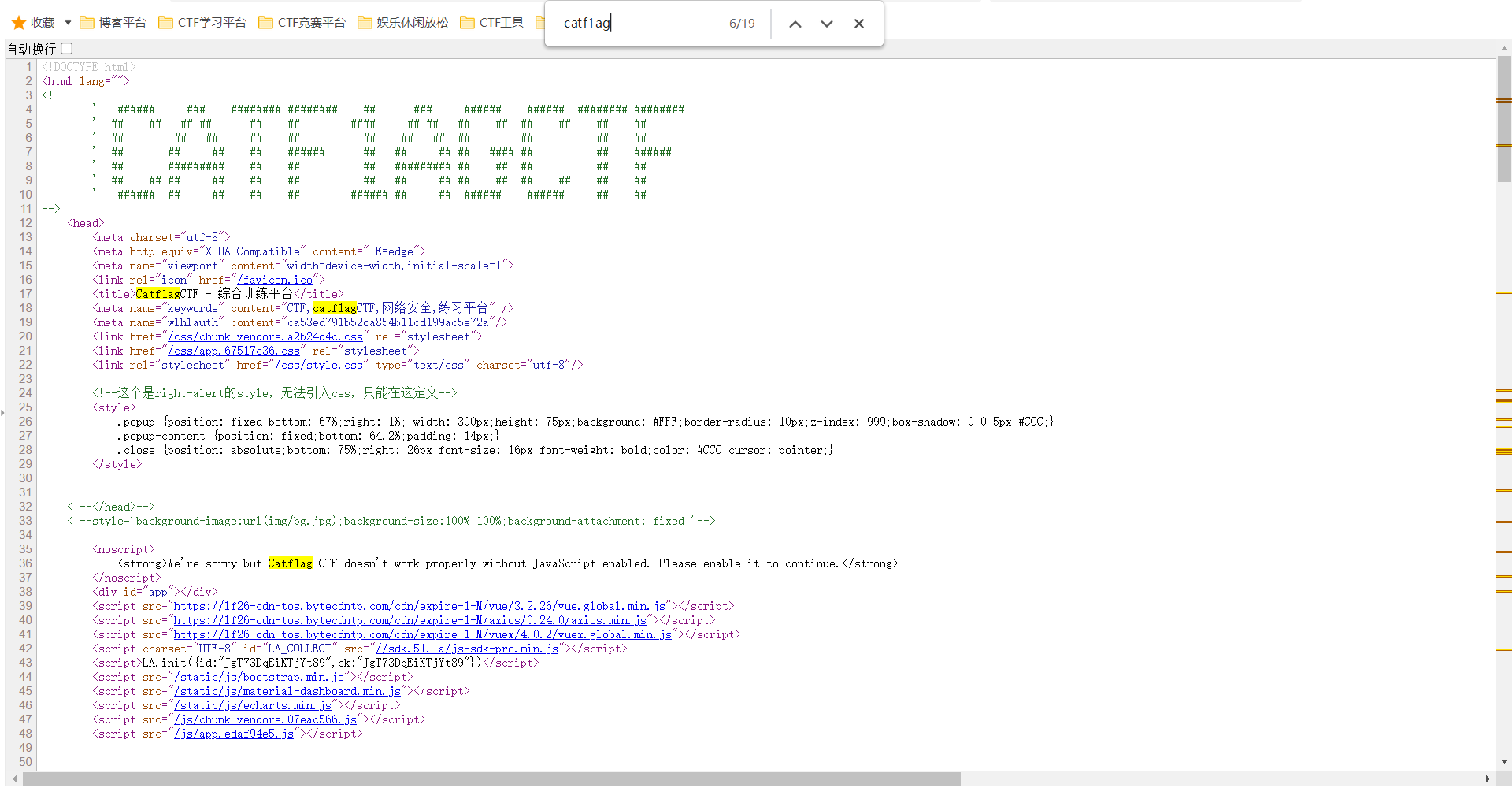
Task: Click the meta charset="utf-8" line
Action: (161, 237)
